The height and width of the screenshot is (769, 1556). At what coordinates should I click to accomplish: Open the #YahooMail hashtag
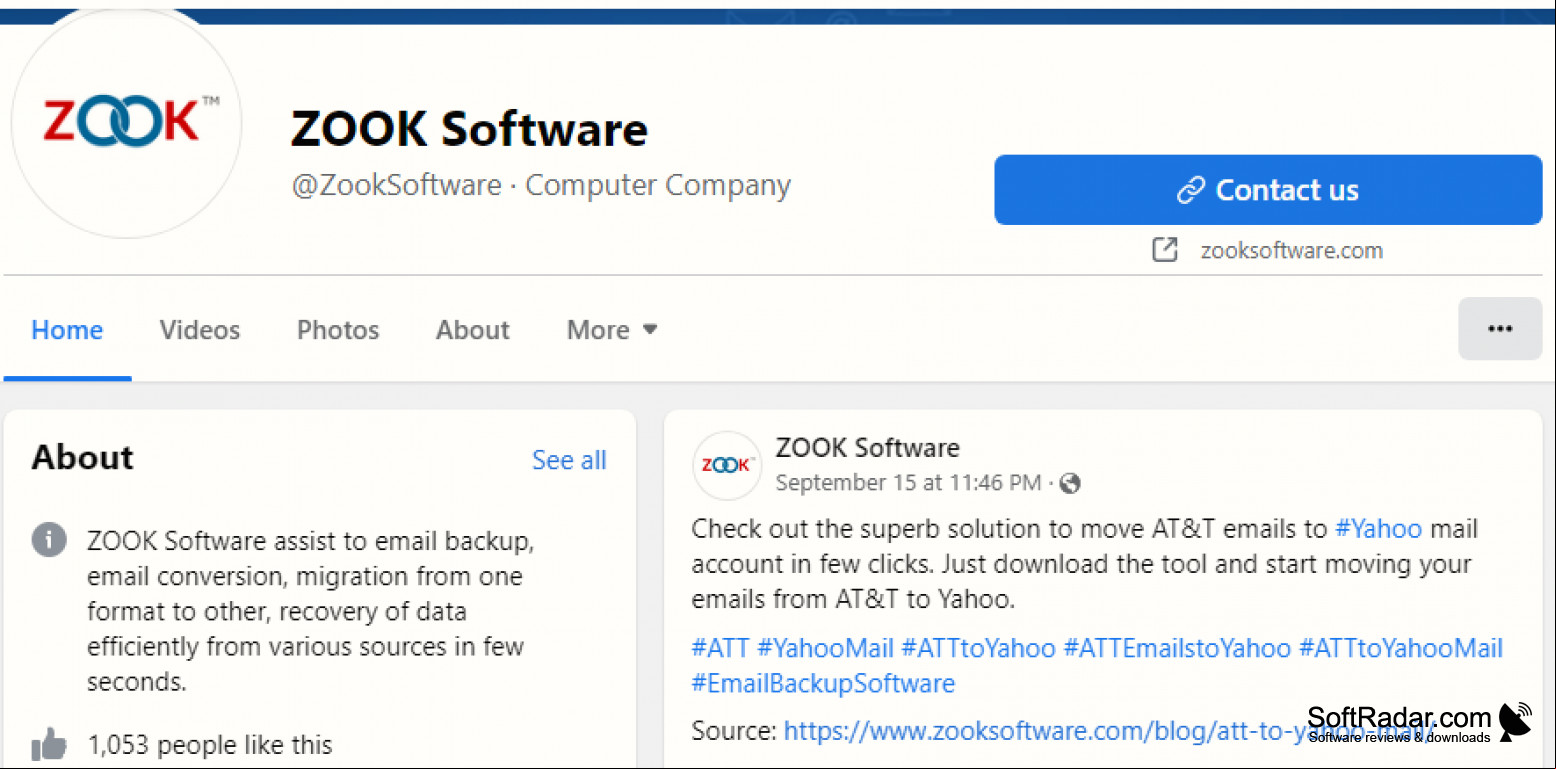click(825, 648)
